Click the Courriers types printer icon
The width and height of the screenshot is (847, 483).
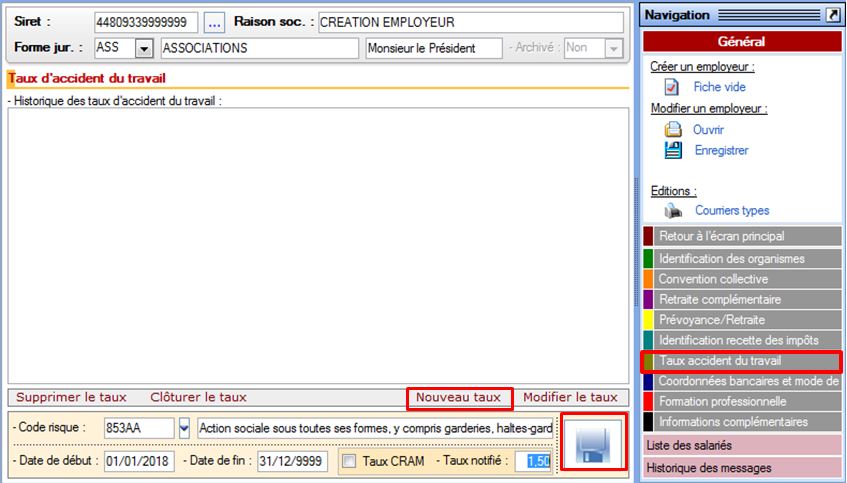(673, 210)
